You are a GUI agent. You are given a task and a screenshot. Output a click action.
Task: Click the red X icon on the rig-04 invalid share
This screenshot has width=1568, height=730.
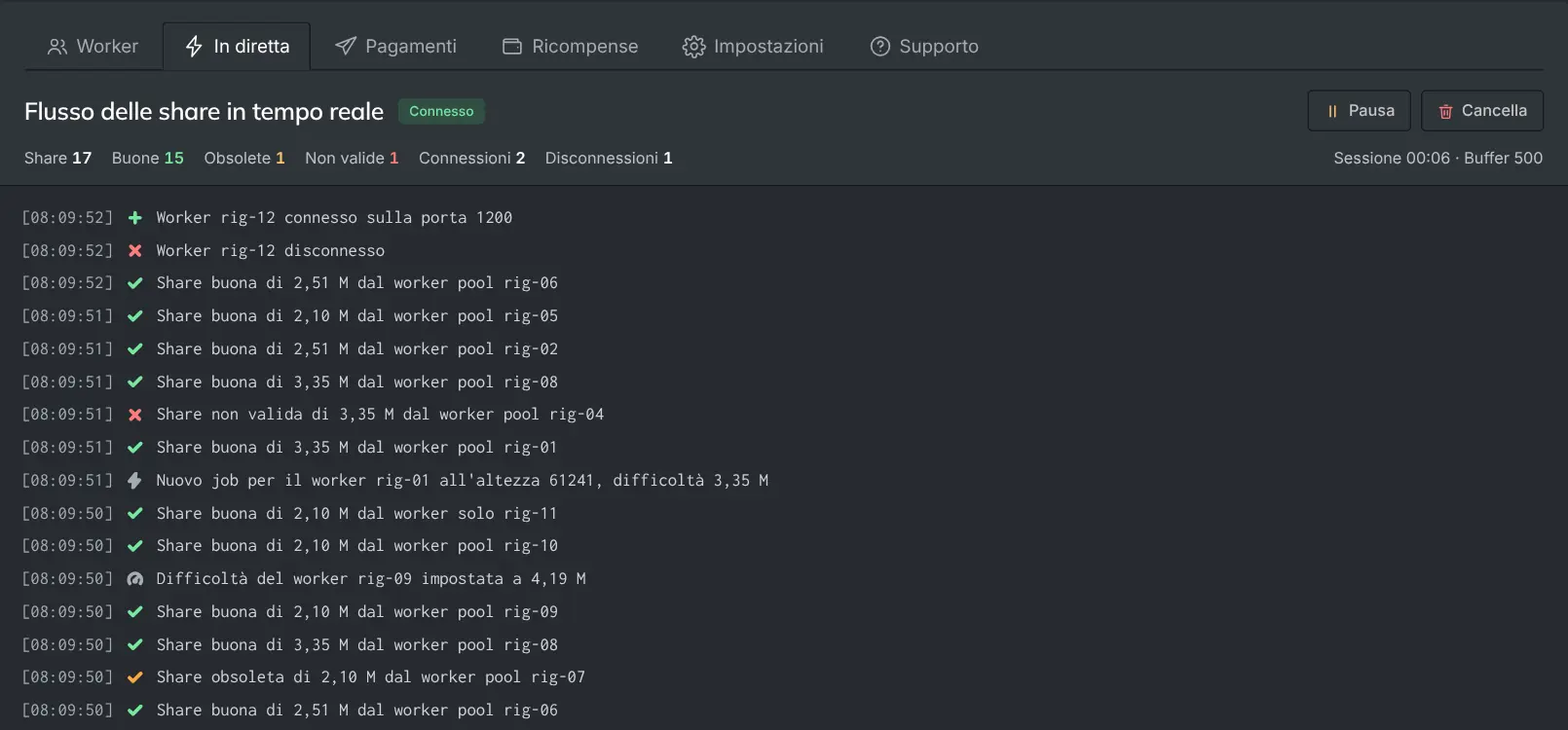point(135,415)
